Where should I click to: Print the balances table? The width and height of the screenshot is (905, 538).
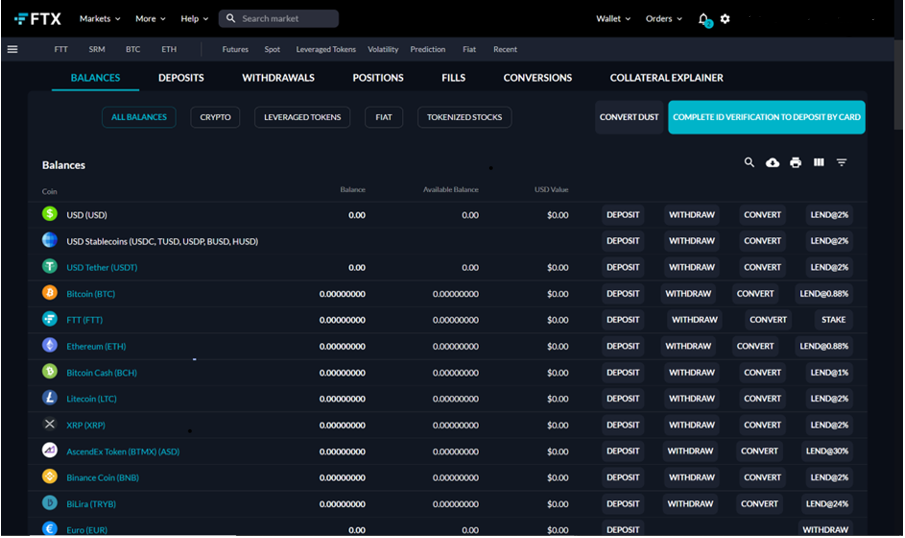pos(795,162)
